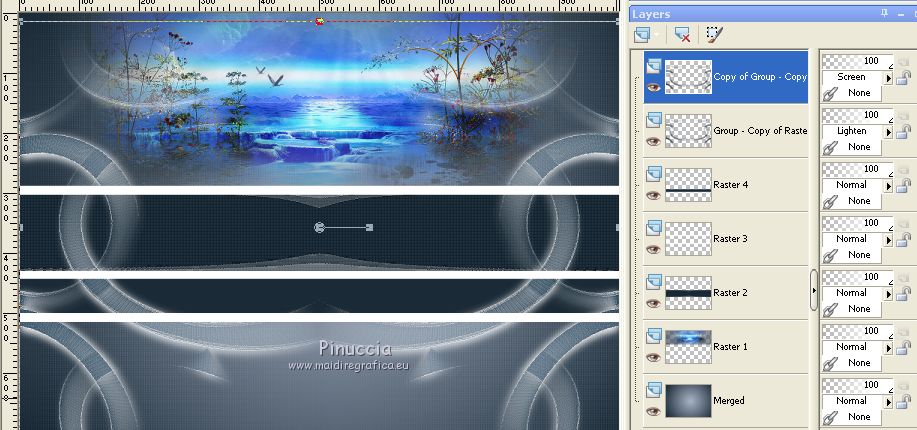Click Merged layer gradient thumbnail
Image resolution: width=917 pixels, height=430 pixels.
click(688, 401)
